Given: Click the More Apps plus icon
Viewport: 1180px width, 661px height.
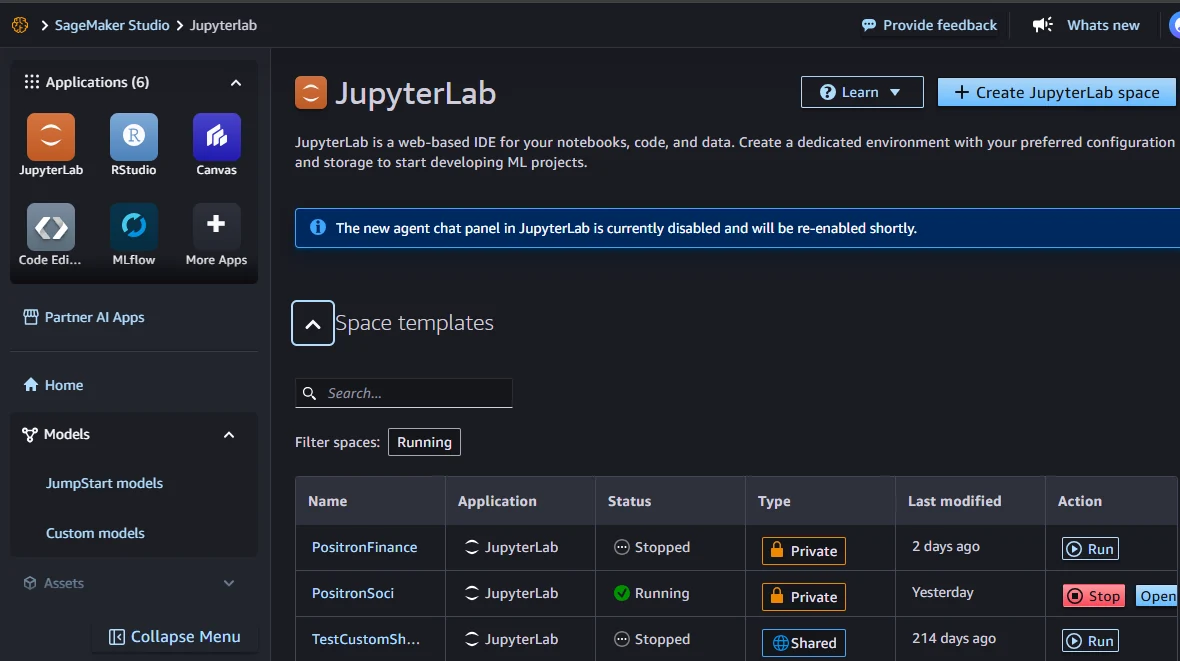Looking at the screenshot, I should (x=217, y=227).
